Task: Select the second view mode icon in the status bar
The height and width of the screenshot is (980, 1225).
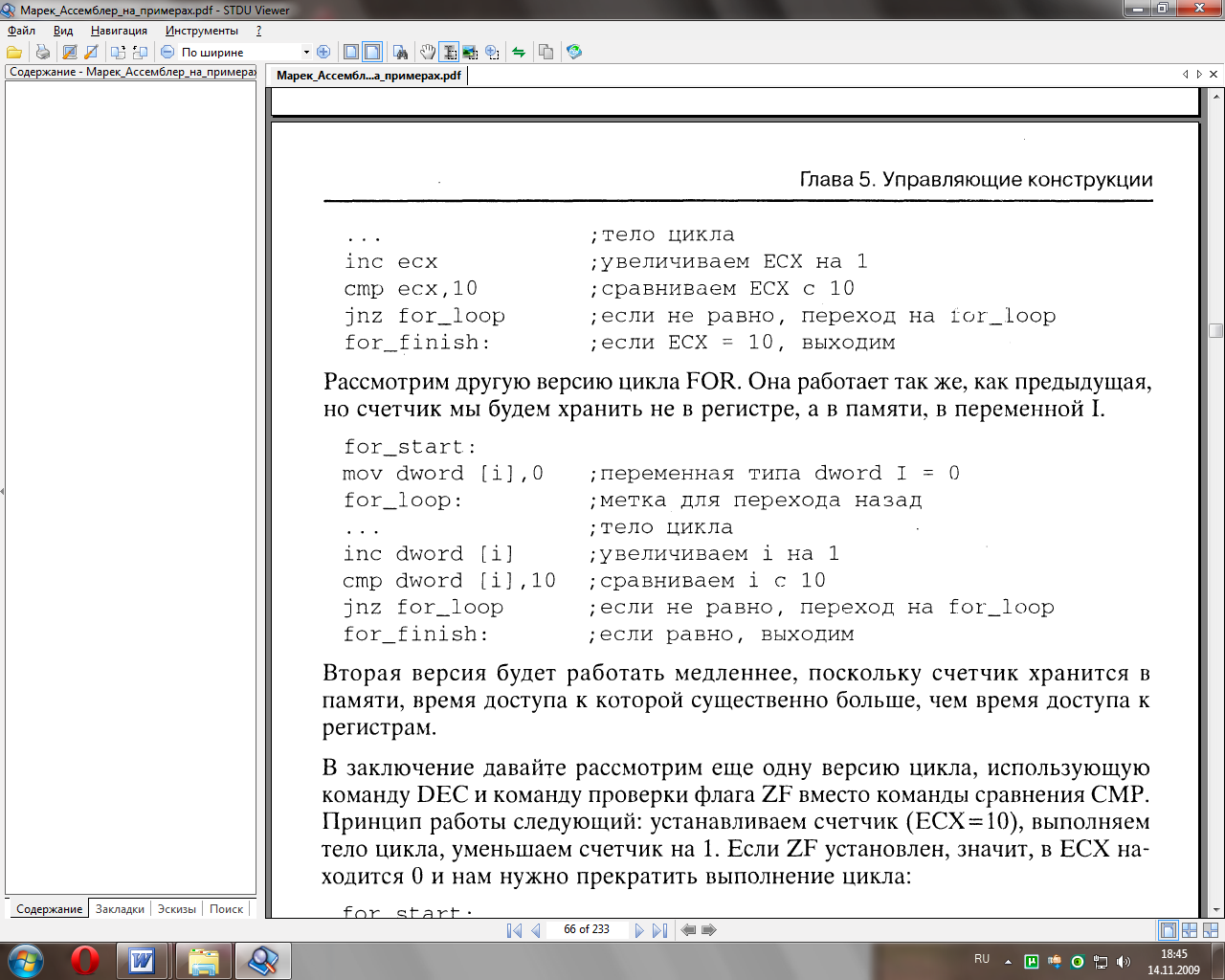Action: 1190,930
